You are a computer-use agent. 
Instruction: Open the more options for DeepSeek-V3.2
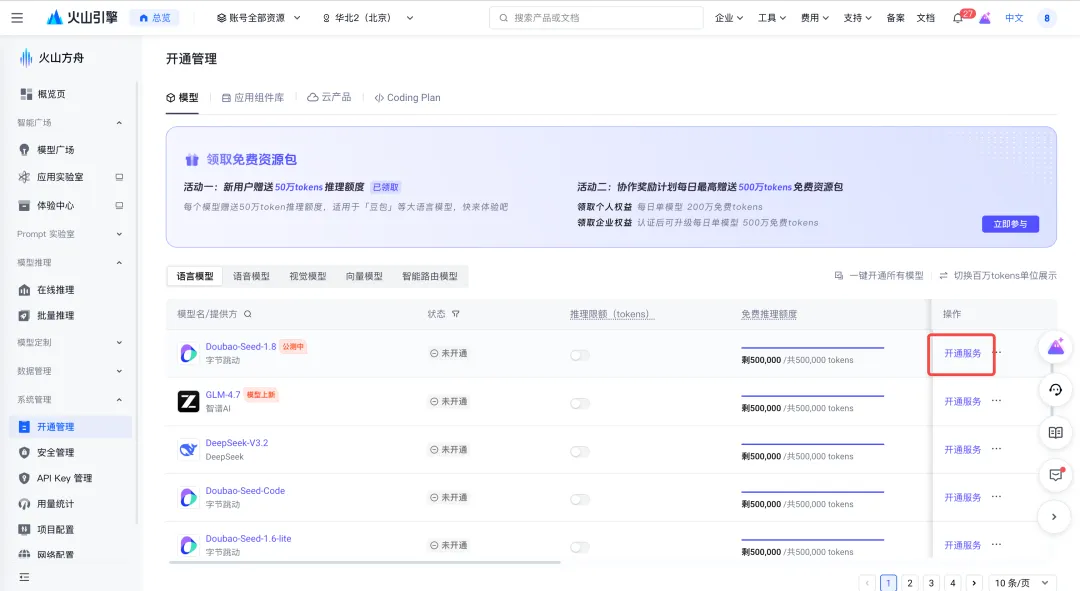pos(997,449)
